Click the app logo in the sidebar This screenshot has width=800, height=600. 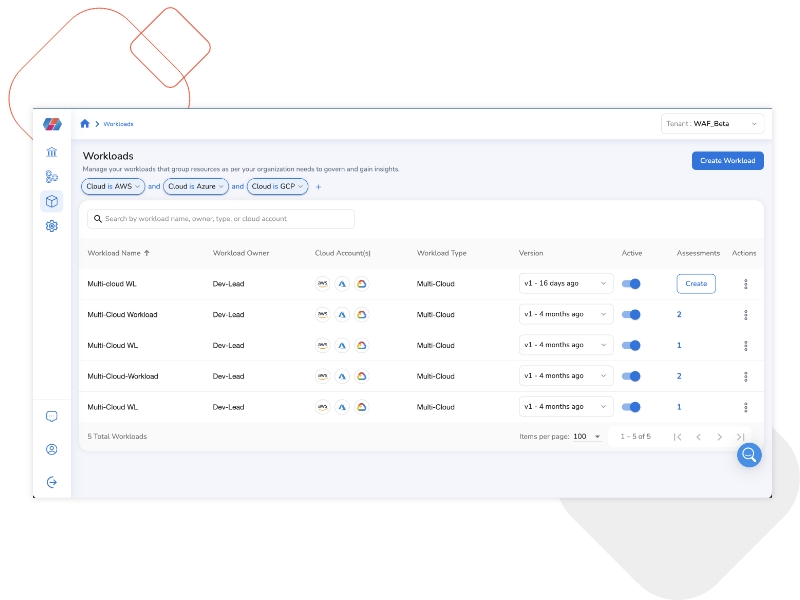52,124
